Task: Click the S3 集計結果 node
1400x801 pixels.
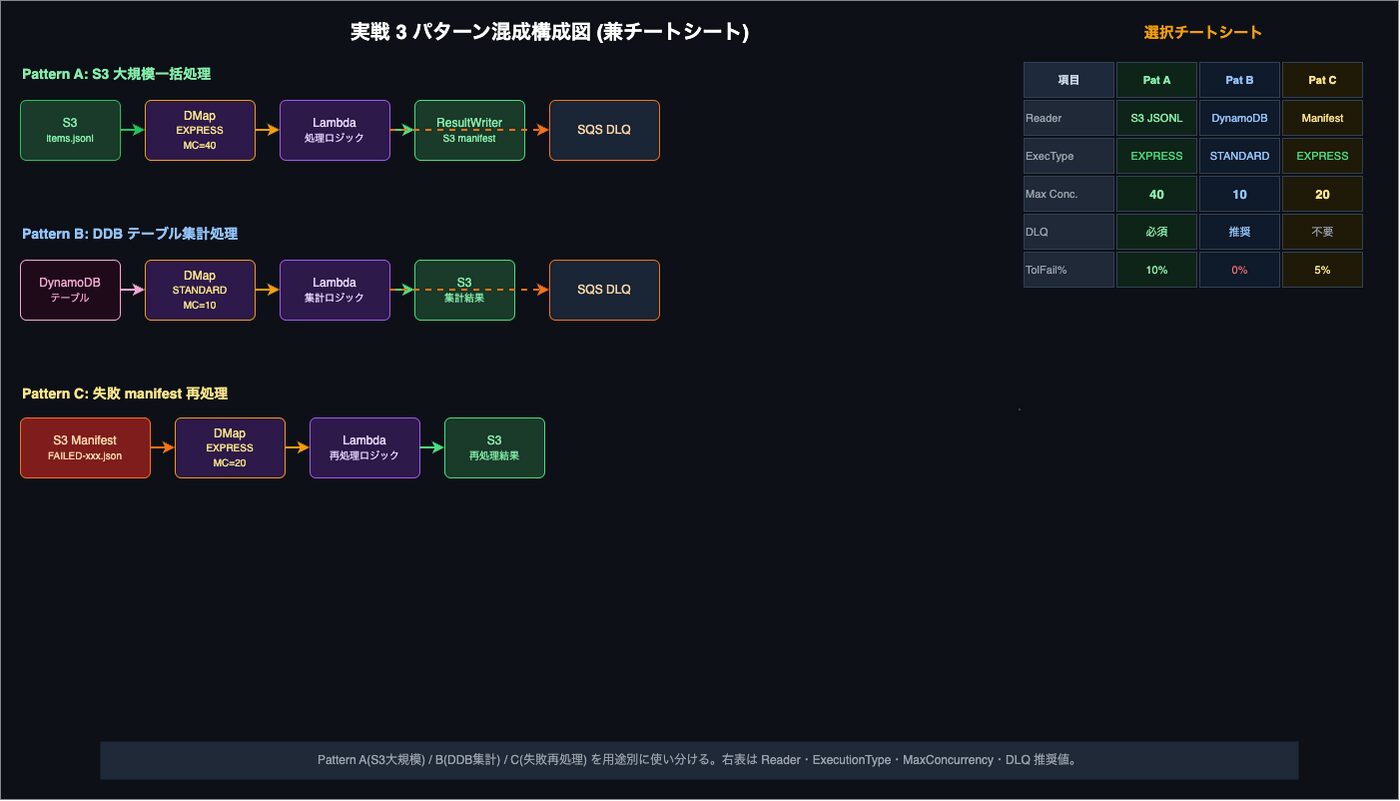Action: (464, 290)
